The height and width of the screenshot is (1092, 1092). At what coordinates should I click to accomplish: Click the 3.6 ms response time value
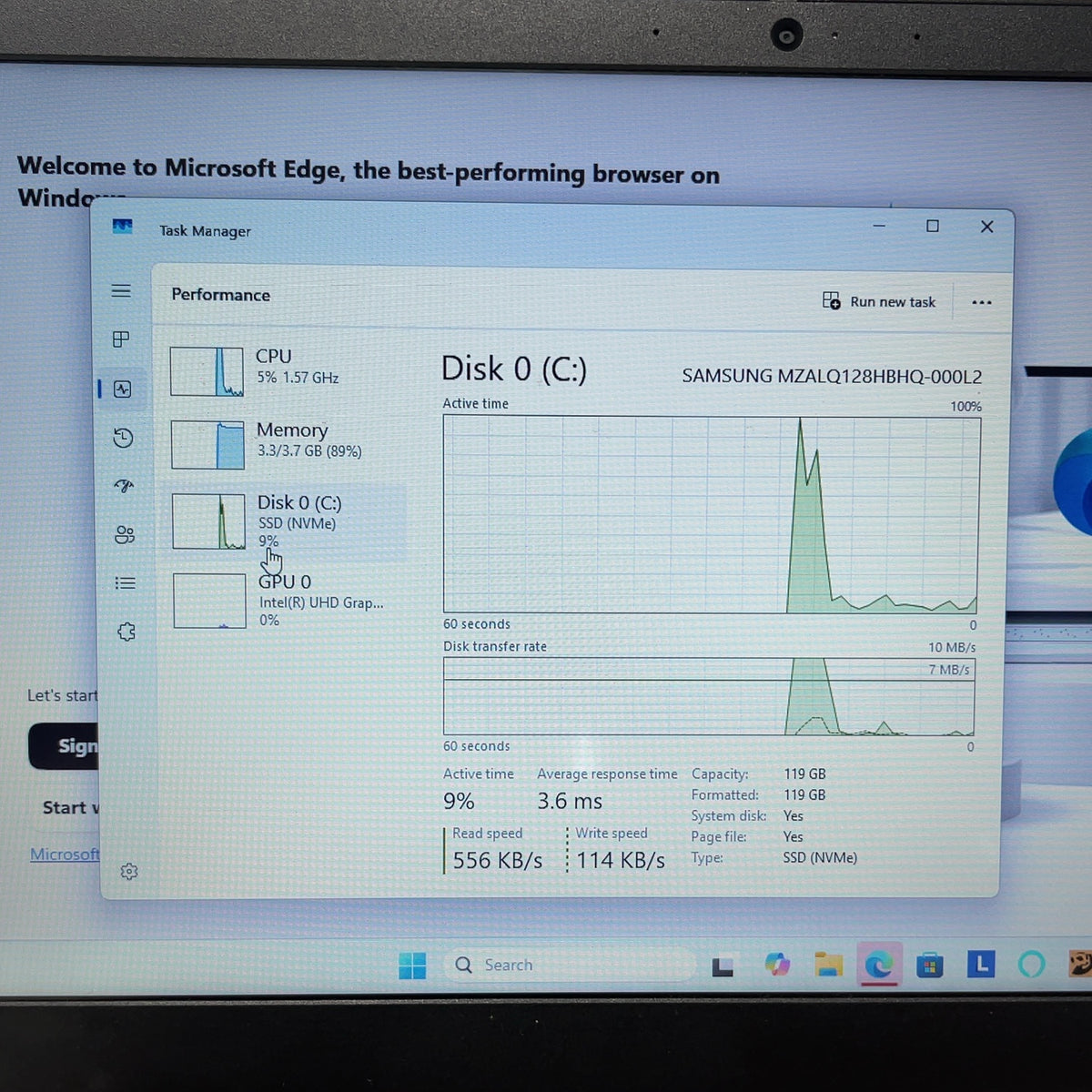coord(570,801)
